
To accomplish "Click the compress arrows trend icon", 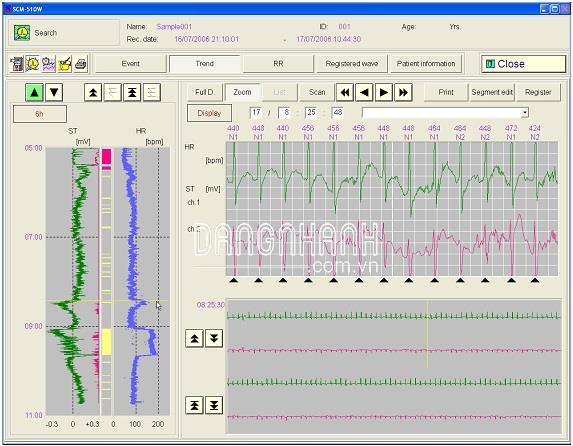I will (132, 92).
